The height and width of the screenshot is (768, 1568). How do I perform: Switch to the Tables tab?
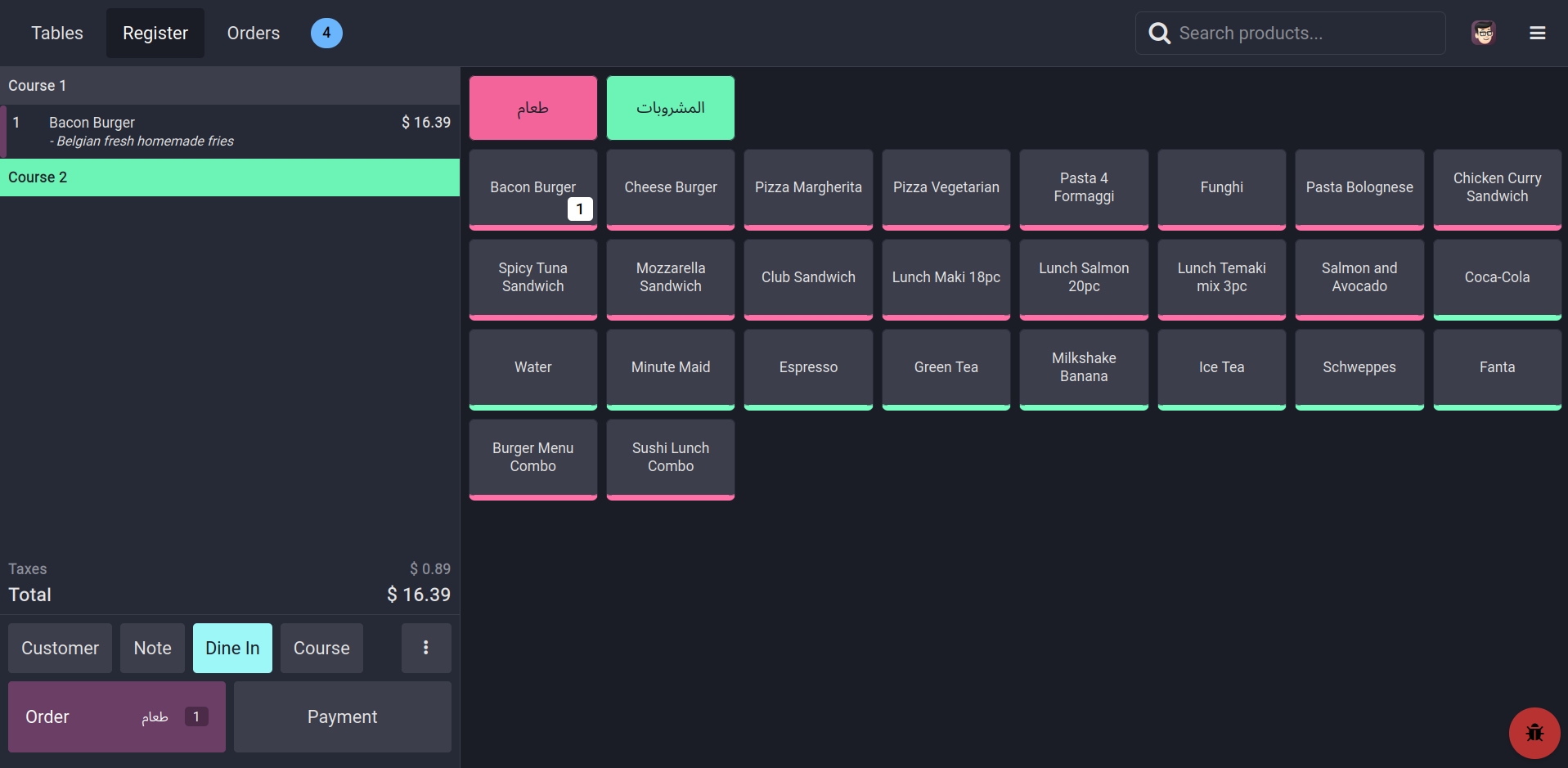point(57,34)
